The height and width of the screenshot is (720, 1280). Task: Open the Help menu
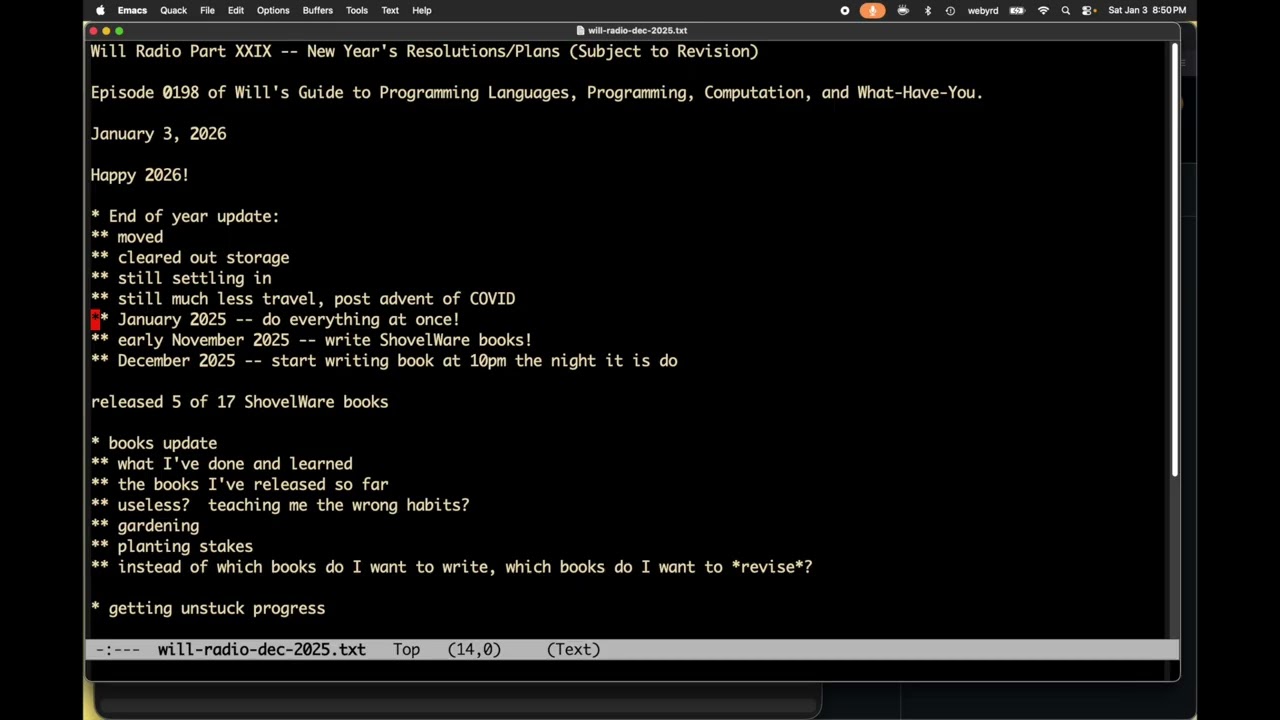(x=422, y=10)
